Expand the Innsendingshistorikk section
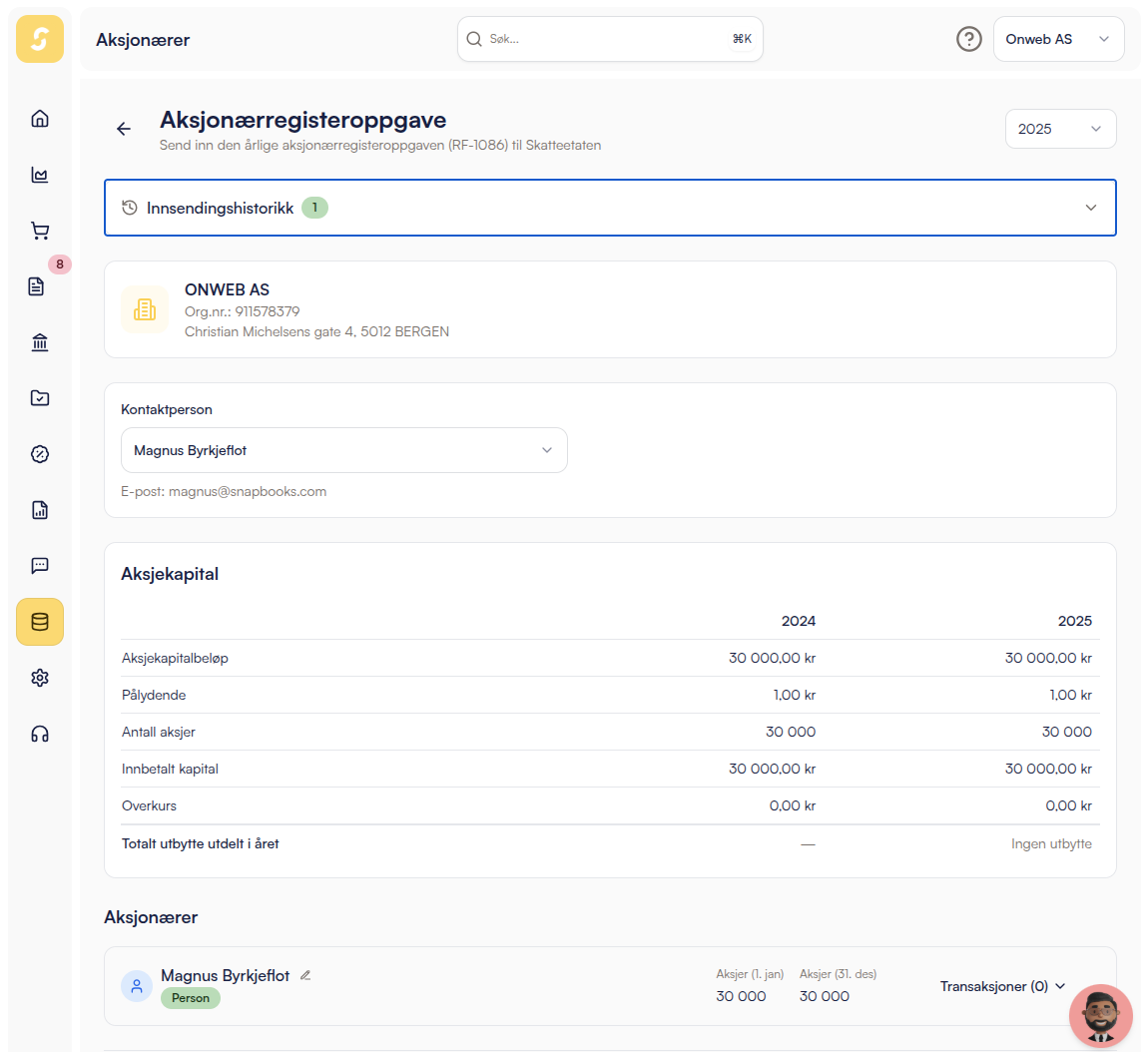This screenshot has height=1052, width=1148. (x=609, y=208)
